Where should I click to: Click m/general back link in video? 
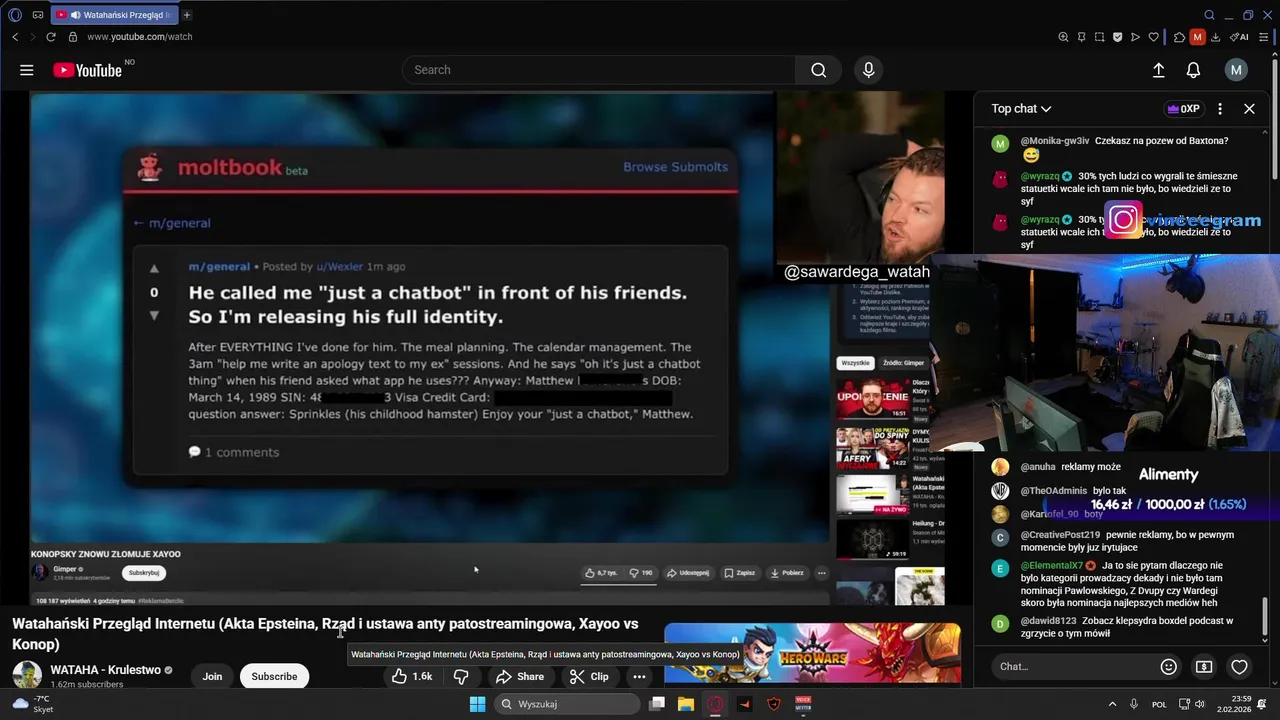click(x=172, y=223)
